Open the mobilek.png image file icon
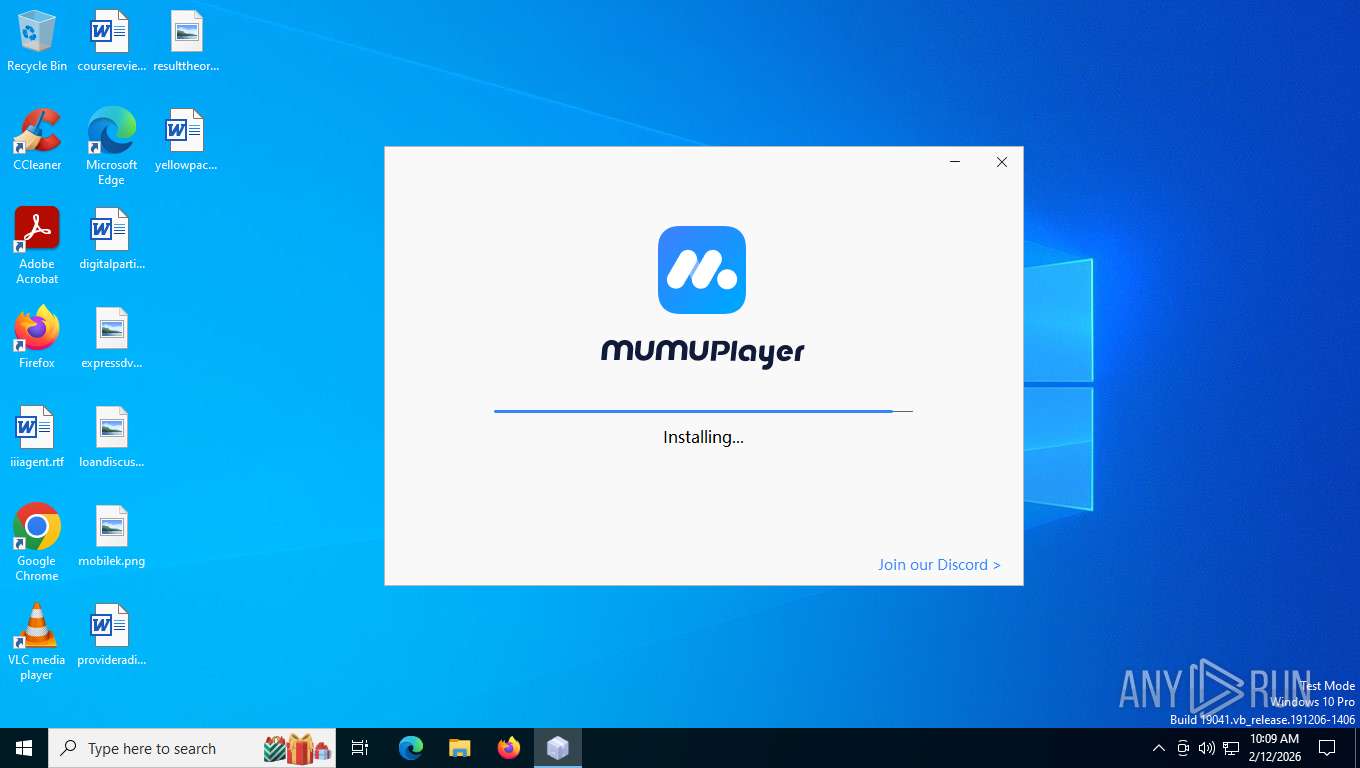Viewport: 1360px width, 768px height. coord(111,536)
